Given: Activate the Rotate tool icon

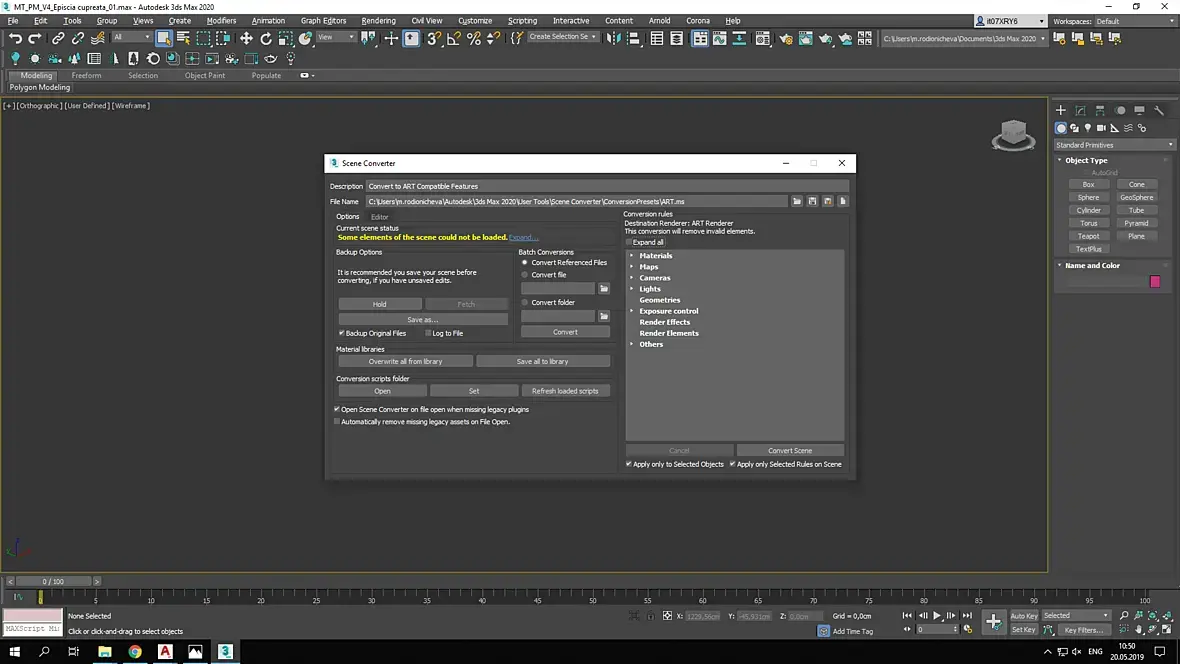Looking at the screenshot, I should [266, 38].
